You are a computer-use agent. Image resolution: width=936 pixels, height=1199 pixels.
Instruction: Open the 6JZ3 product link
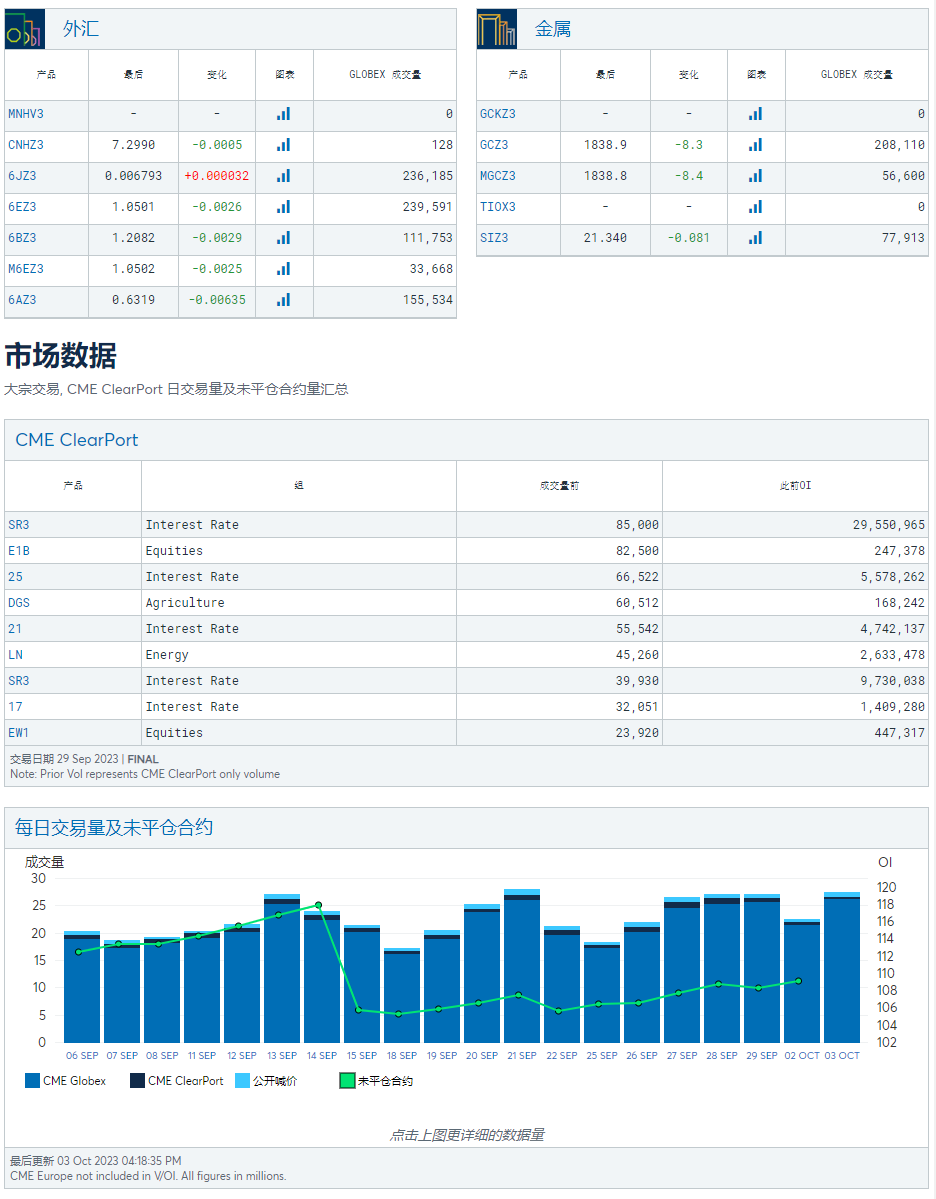point(22,176)
